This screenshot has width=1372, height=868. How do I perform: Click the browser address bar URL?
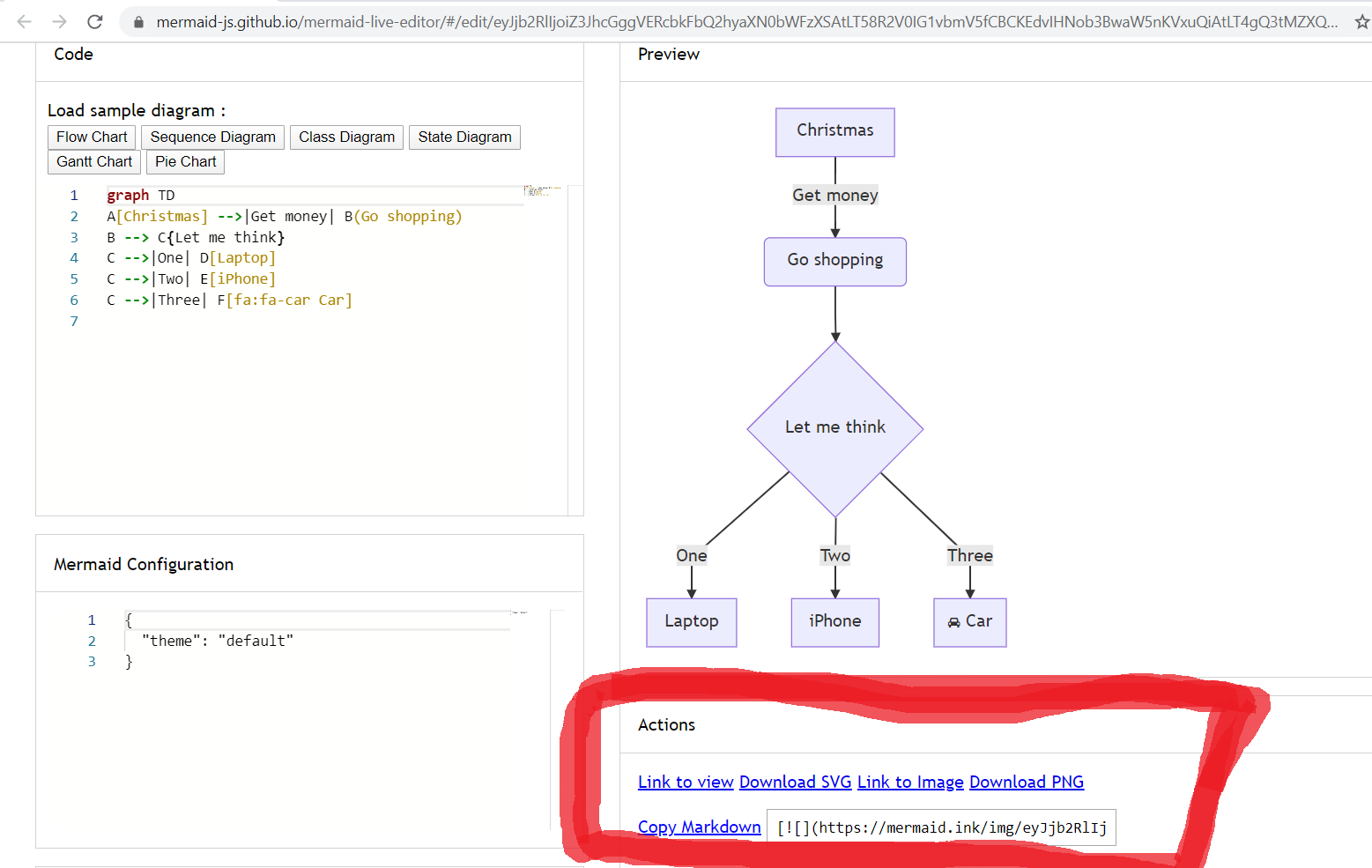click(x=740, y=22)
